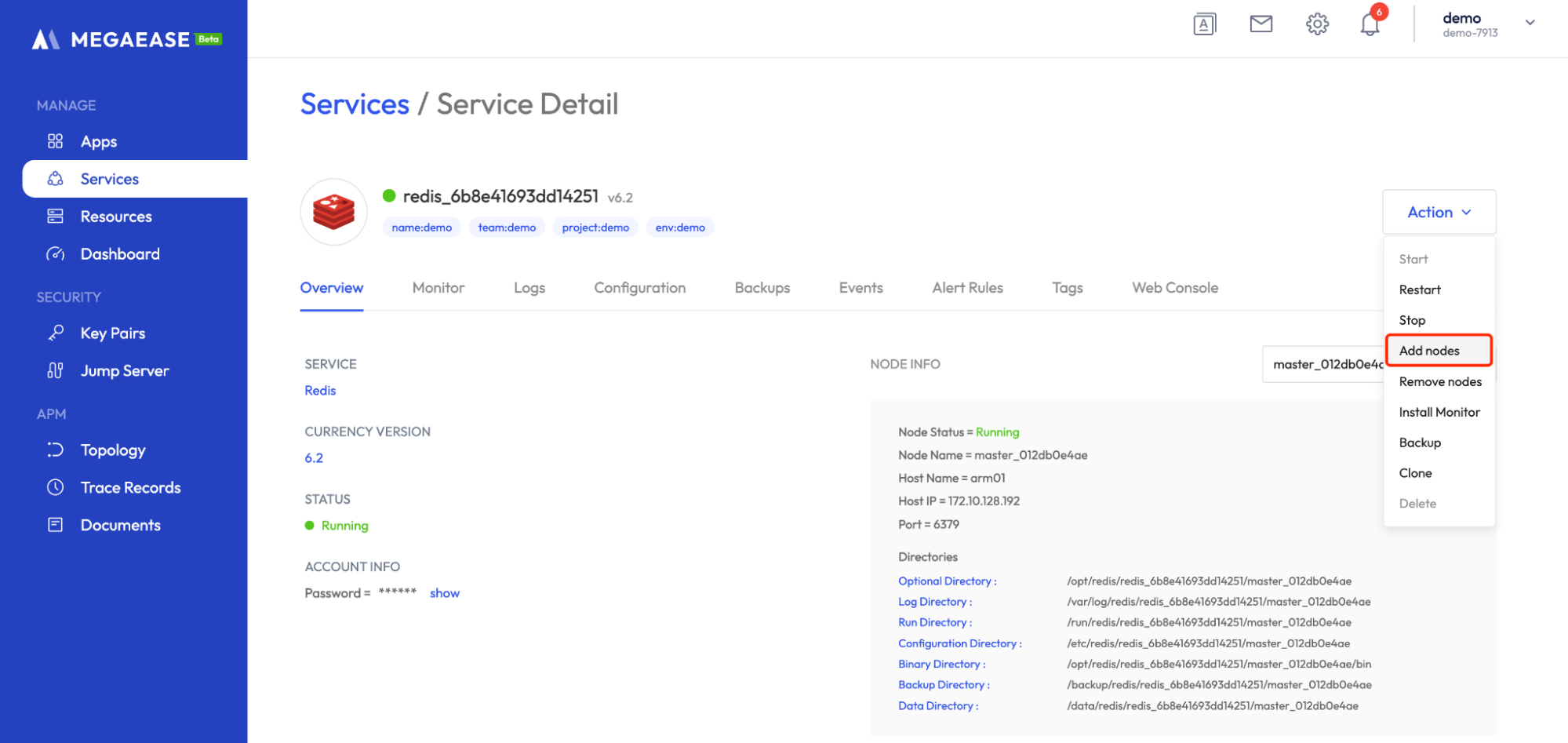The height and width of the screenshot is (743, 1568).
Task: Switch to the Tags tab
Action: (x=1068, y=288)
